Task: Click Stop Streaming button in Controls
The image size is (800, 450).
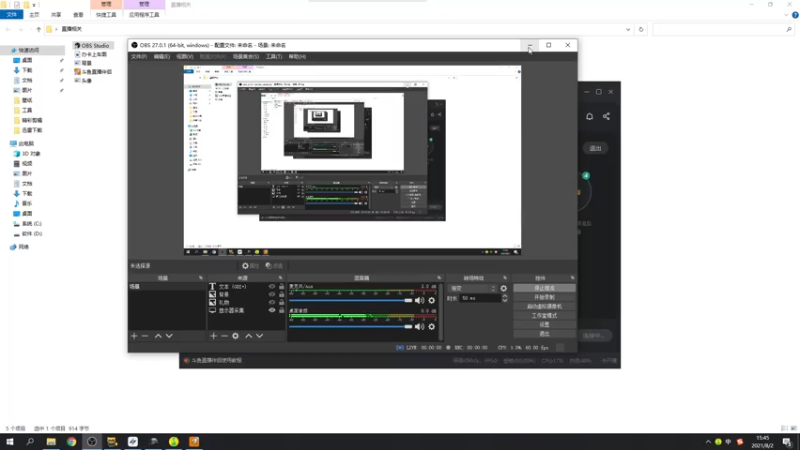Action: [544, 288]
